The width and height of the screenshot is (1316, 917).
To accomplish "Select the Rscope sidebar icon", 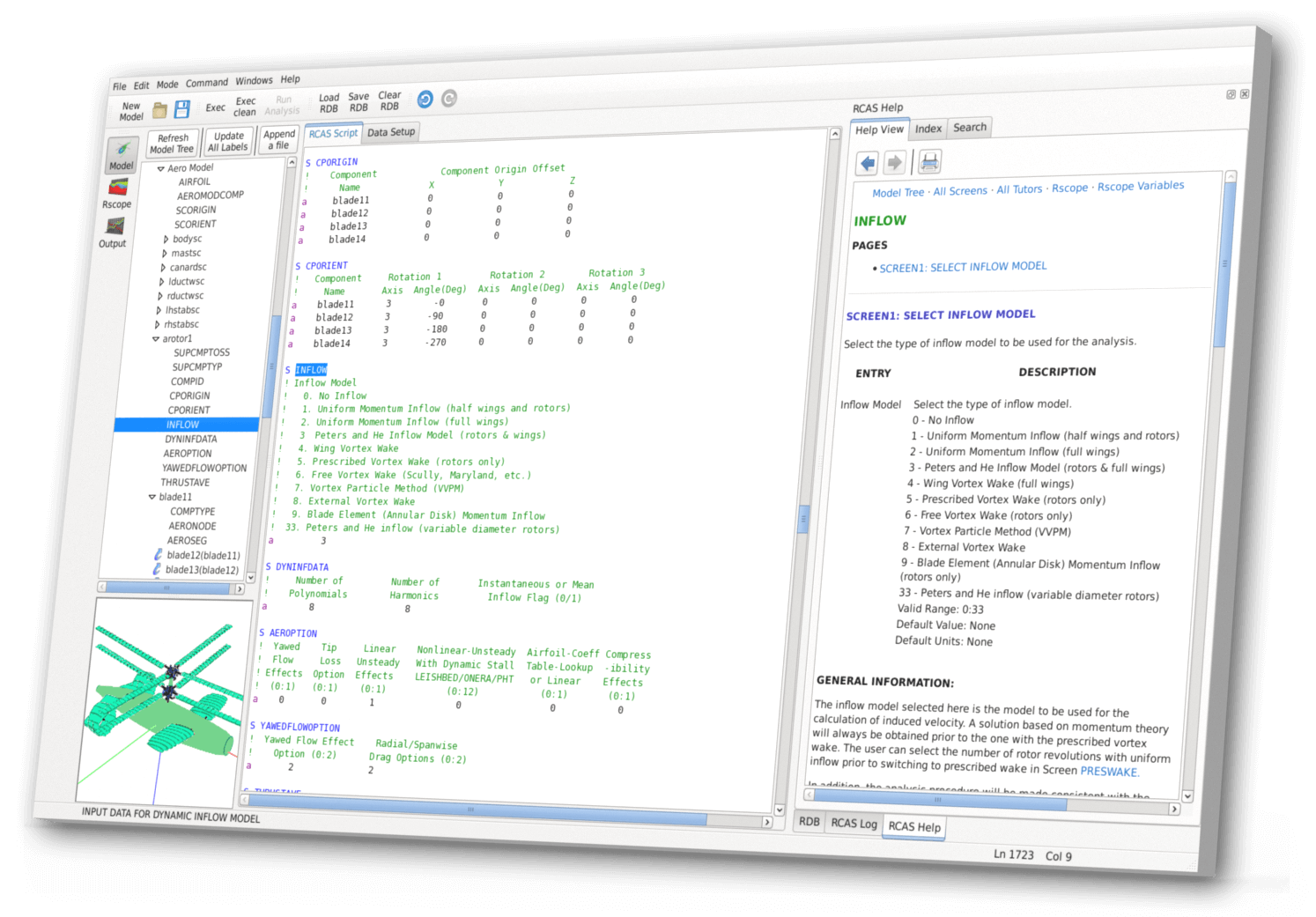I will [117, 194].
